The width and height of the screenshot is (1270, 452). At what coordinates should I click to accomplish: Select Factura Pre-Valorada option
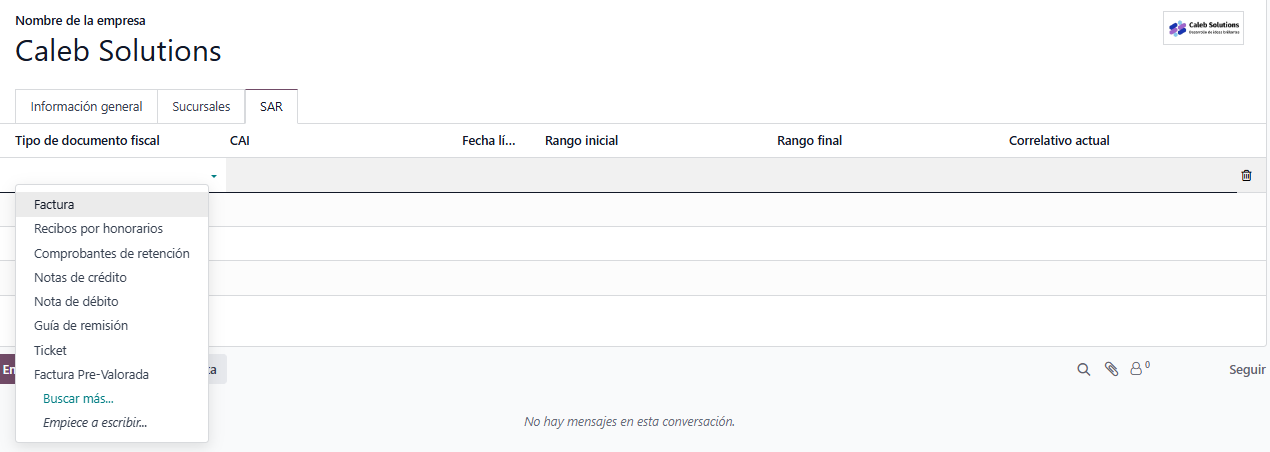pyautogui.click(x=112, y=374)
